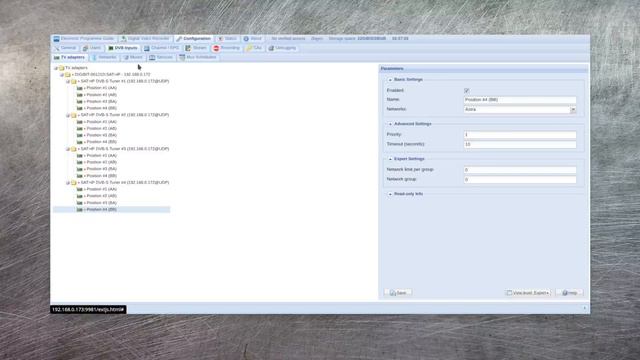This screenshot has width=640, height=360.
Task: Click the Save button
Action: point(398,293)
